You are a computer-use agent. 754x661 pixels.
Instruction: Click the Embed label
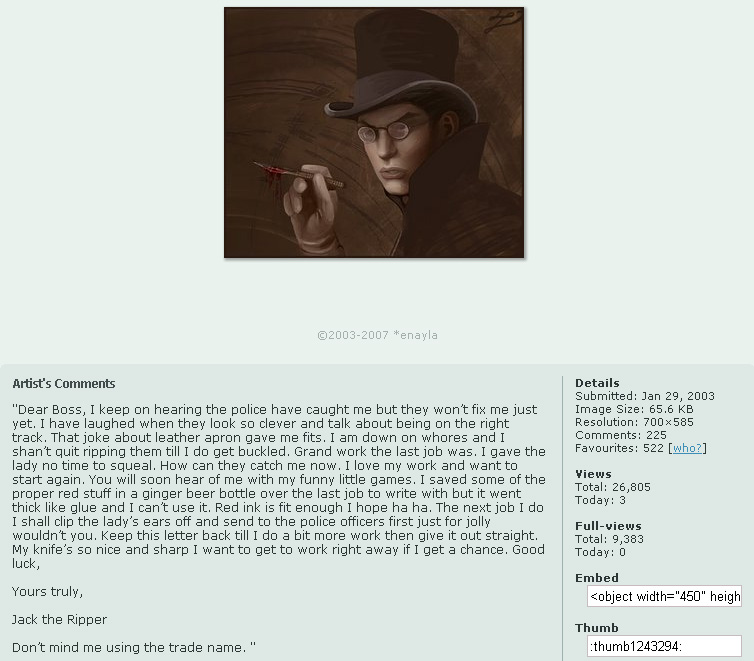pos(597,578)
